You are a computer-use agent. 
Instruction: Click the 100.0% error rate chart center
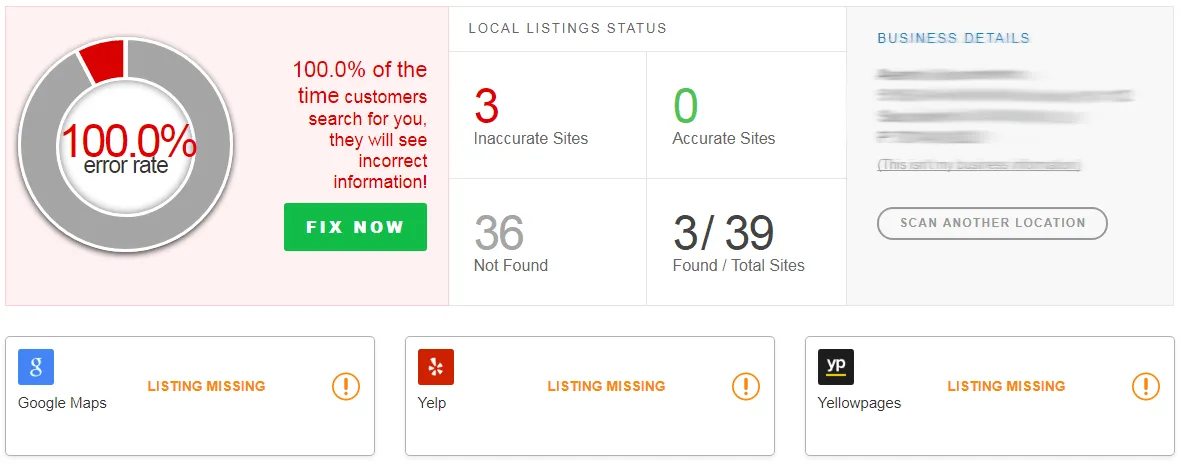[126, 148]
